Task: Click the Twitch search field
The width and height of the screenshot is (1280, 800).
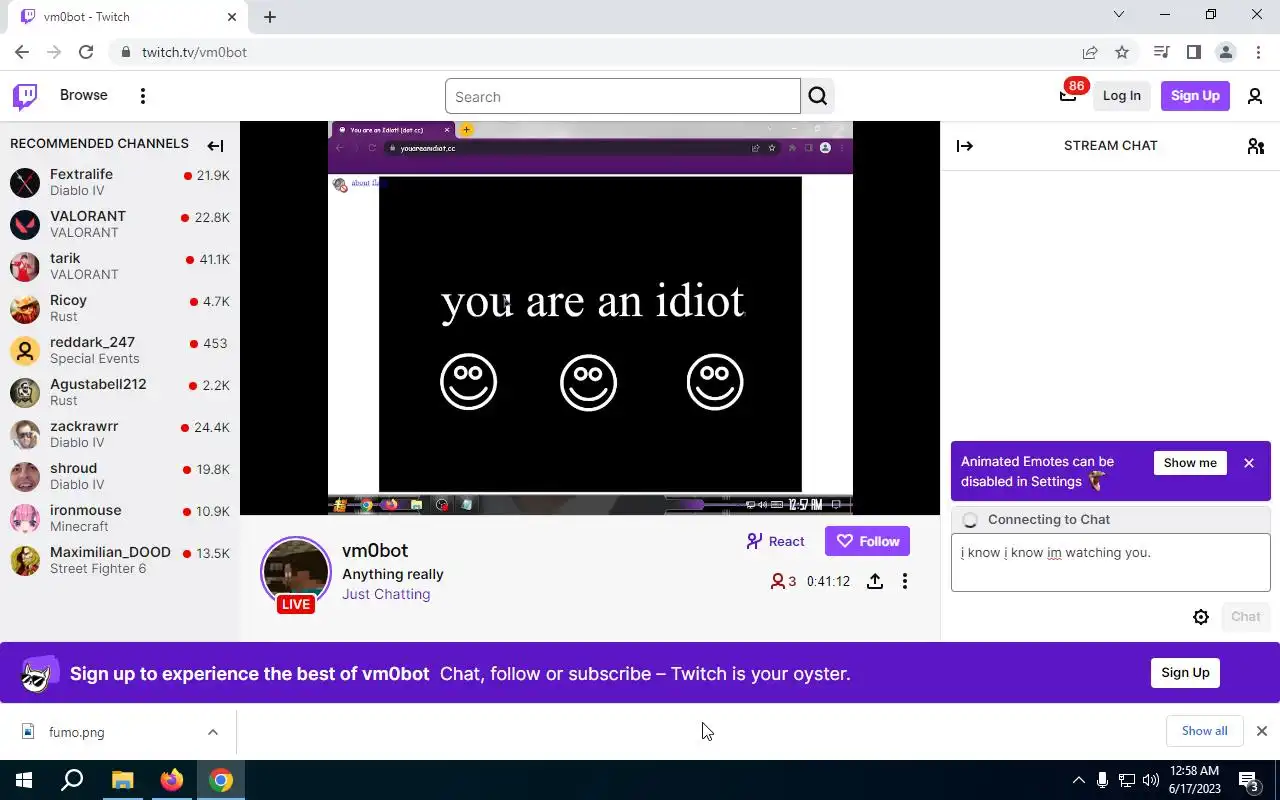Action: [623, 97]
